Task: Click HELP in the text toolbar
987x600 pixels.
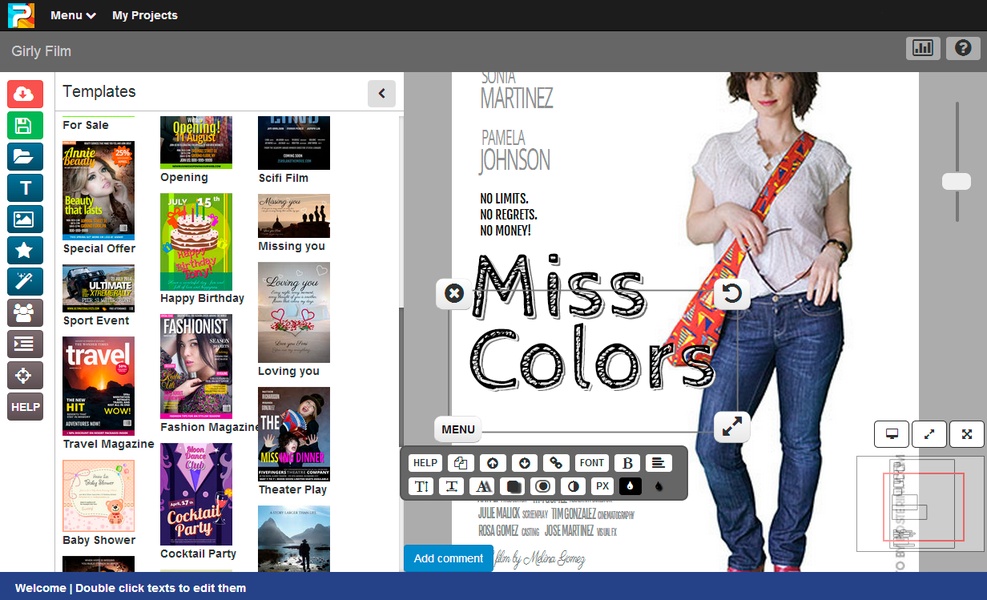Action: click(x=425, y=463)
